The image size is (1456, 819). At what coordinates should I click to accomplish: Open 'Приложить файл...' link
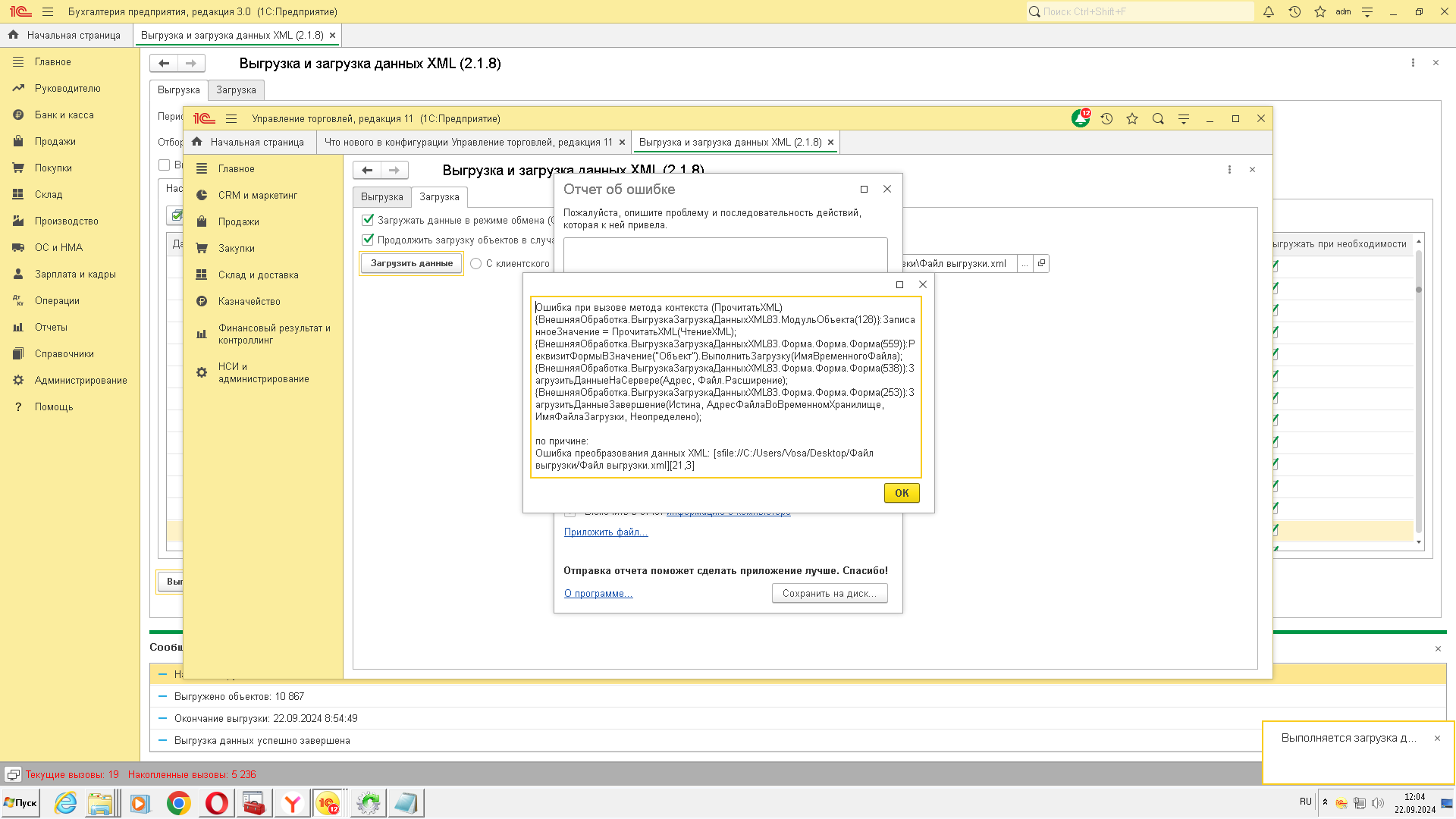(x=606, y=532)
